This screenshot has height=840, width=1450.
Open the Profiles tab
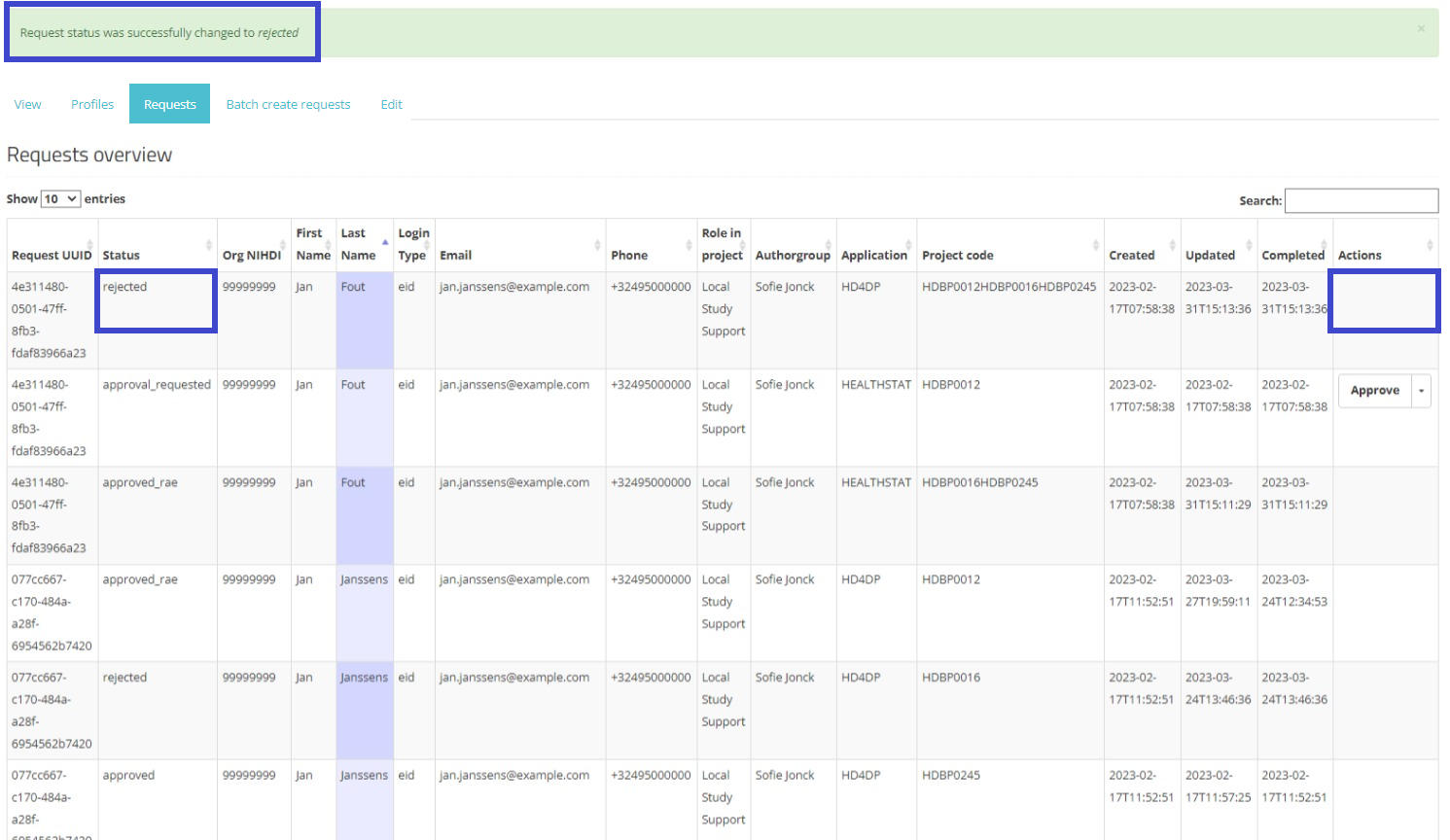(x=92, y=105)
